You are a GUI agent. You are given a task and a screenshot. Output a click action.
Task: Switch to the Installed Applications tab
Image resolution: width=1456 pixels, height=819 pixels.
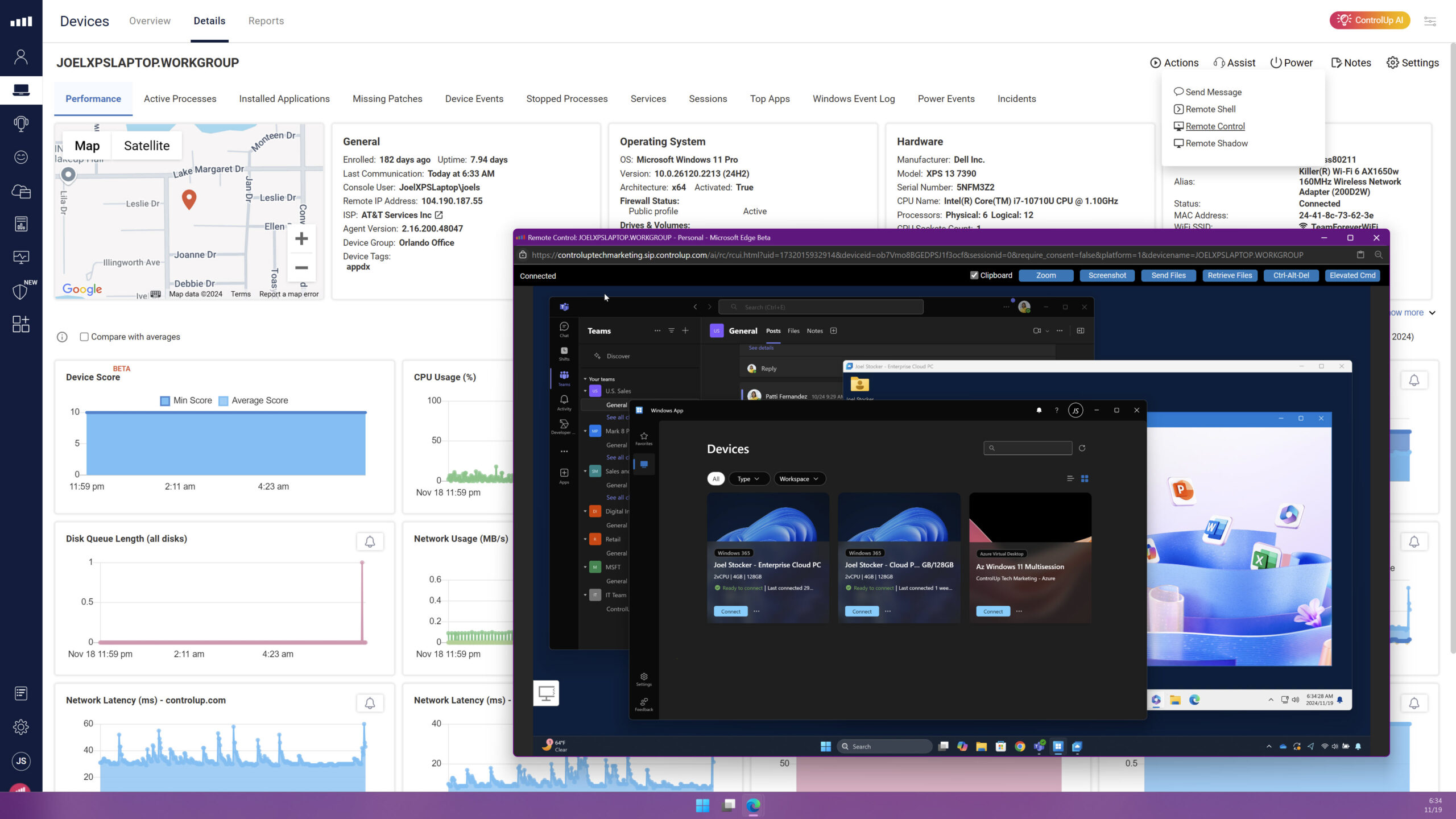284,98
